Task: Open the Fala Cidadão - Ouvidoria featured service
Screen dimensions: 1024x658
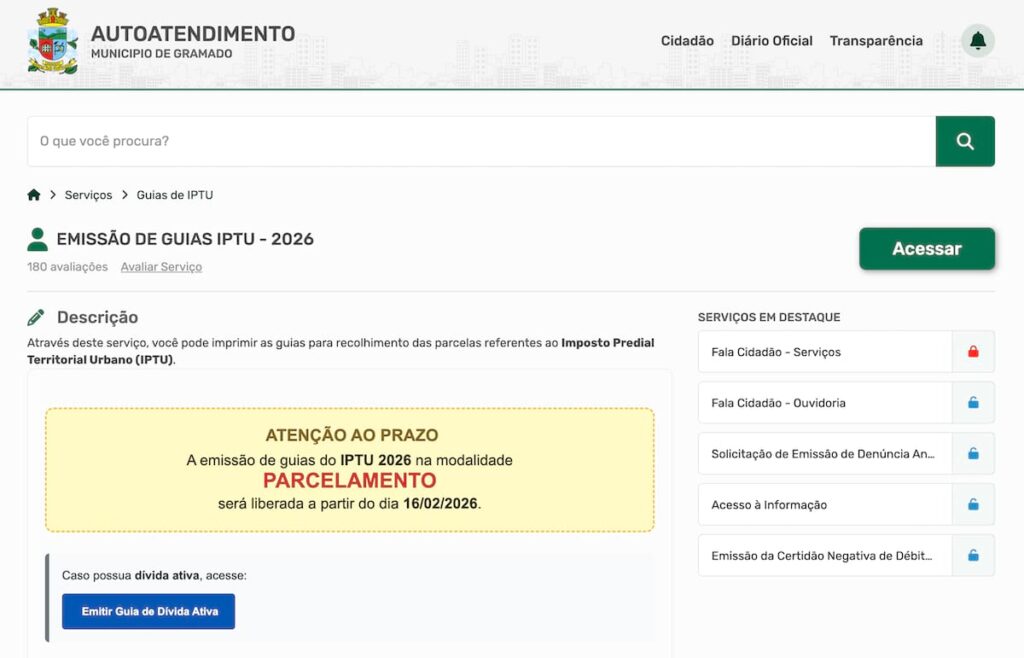Action: pyautogui.click(x=825, y=403)
